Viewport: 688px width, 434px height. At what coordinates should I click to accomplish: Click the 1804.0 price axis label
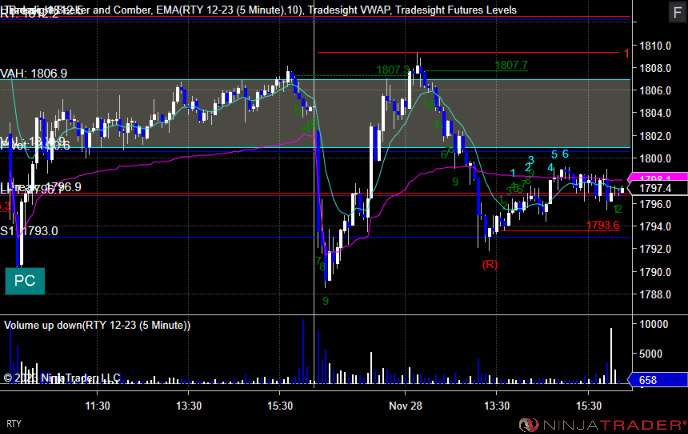pos(656,113)
